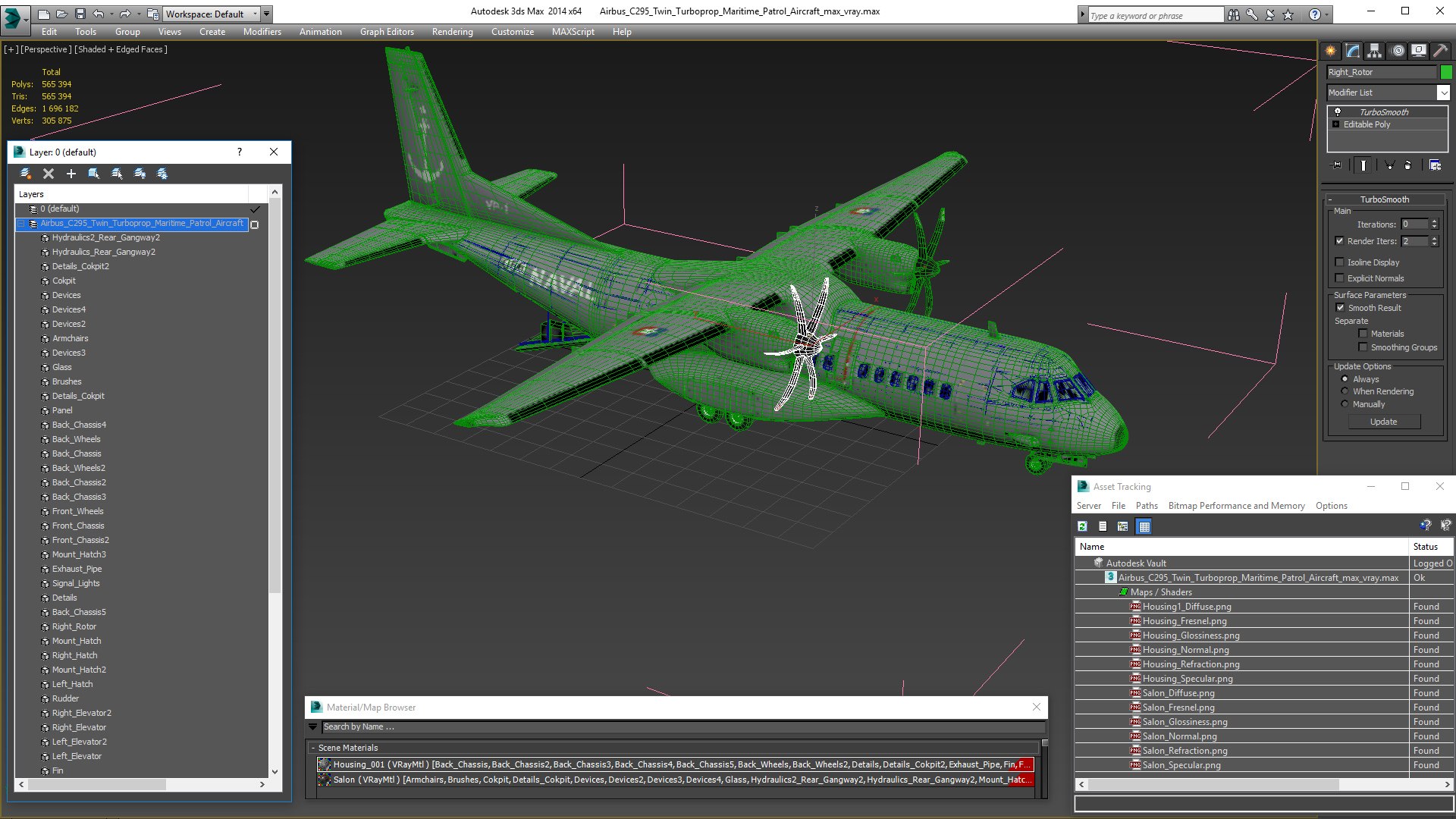Screen dimensions: 1456x819
Task: Click Add Selected Objects plus icon in Layer dialog
Action: click(71, 174)
